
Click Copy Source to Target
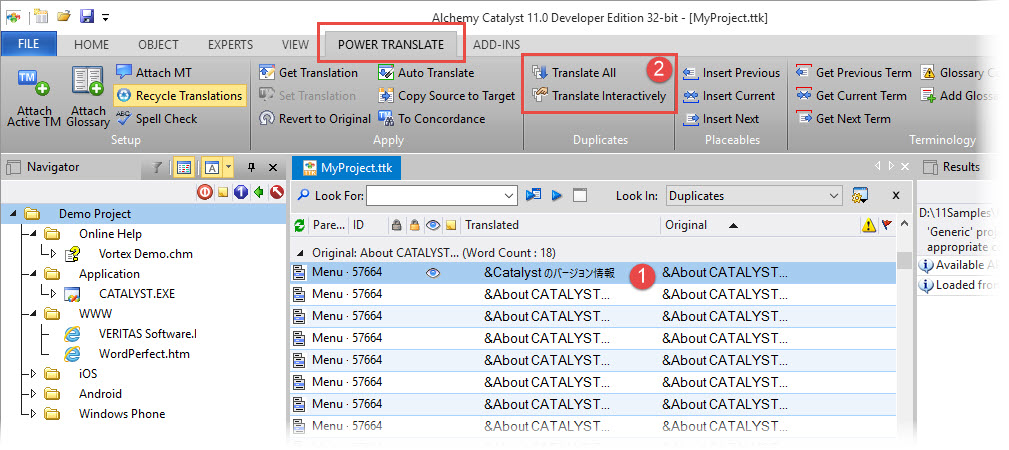click(x=447, y=96)
